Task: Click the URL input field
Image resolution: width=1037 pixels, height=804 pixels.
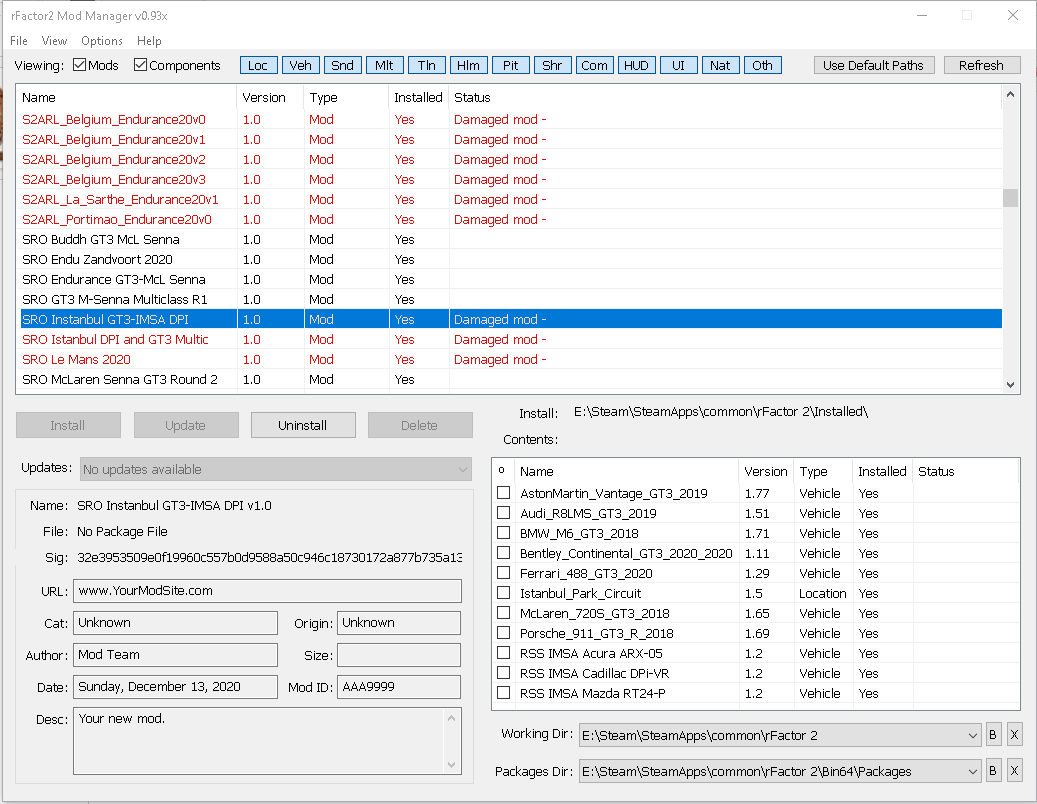Action: 267,590
